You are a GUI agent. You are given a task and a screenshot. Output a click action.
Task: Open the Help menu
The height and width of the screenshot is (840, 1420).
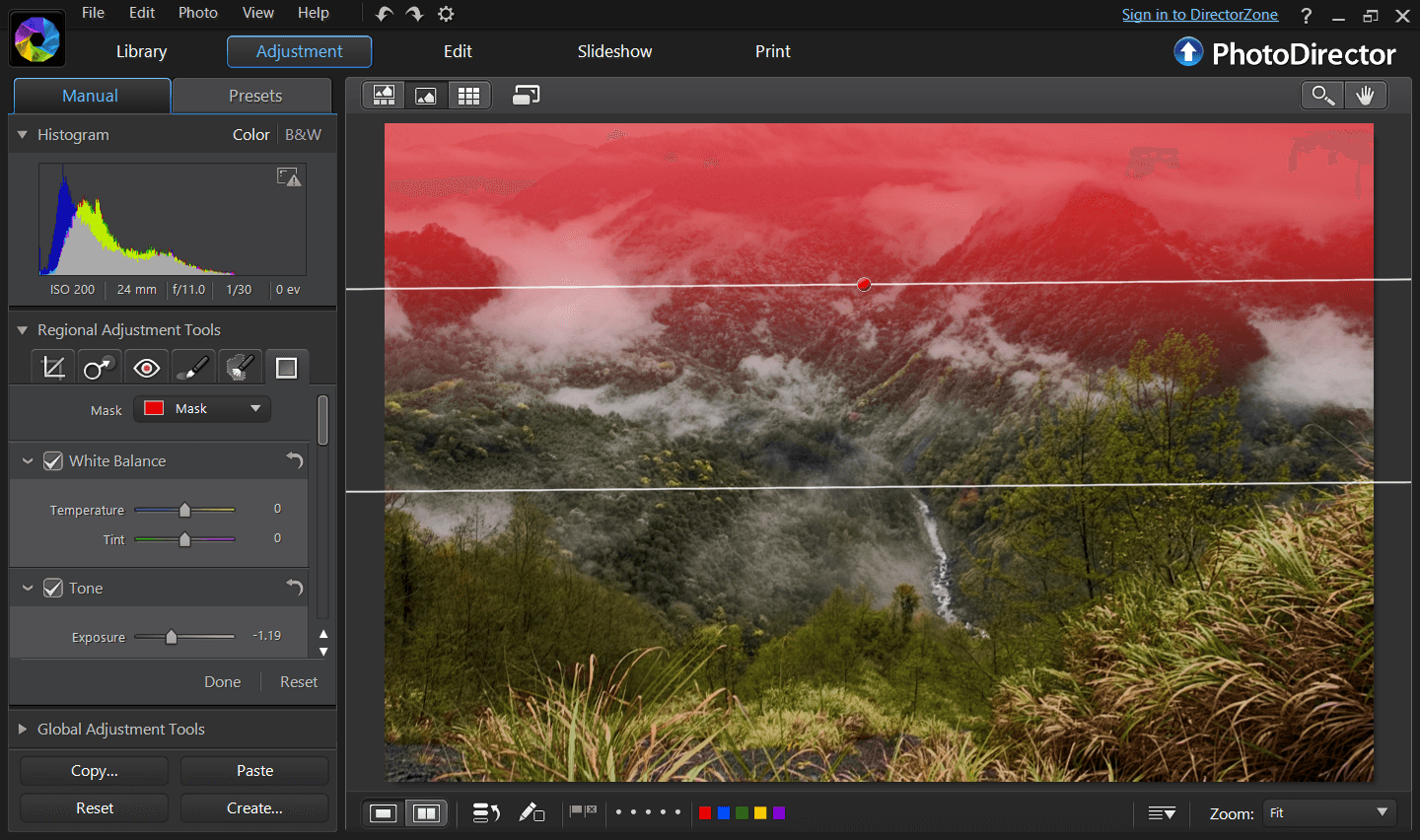314,13
